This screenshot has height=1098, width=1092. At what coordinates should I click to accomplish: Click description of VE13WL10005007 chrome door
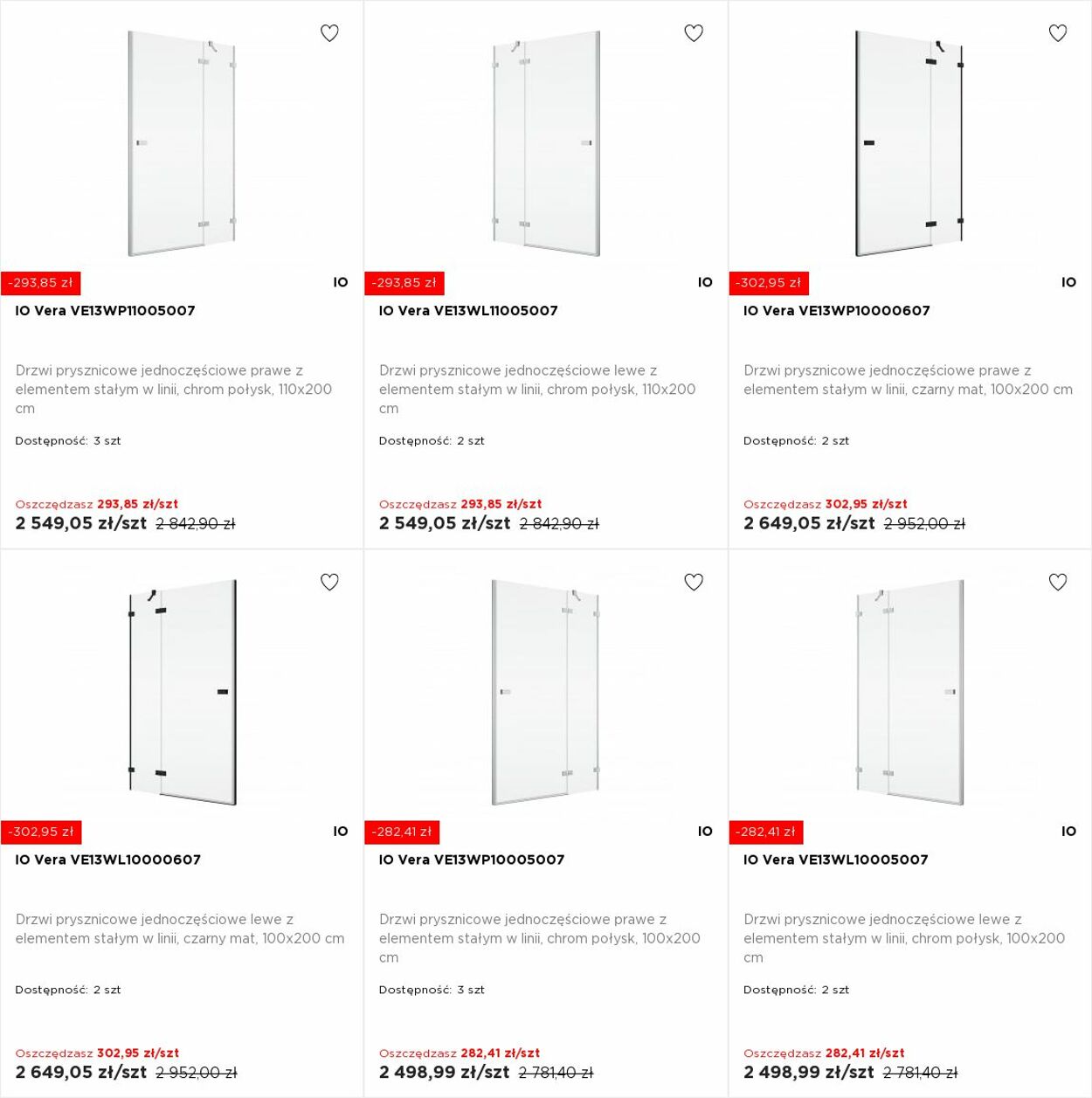[x=904, y=938]
